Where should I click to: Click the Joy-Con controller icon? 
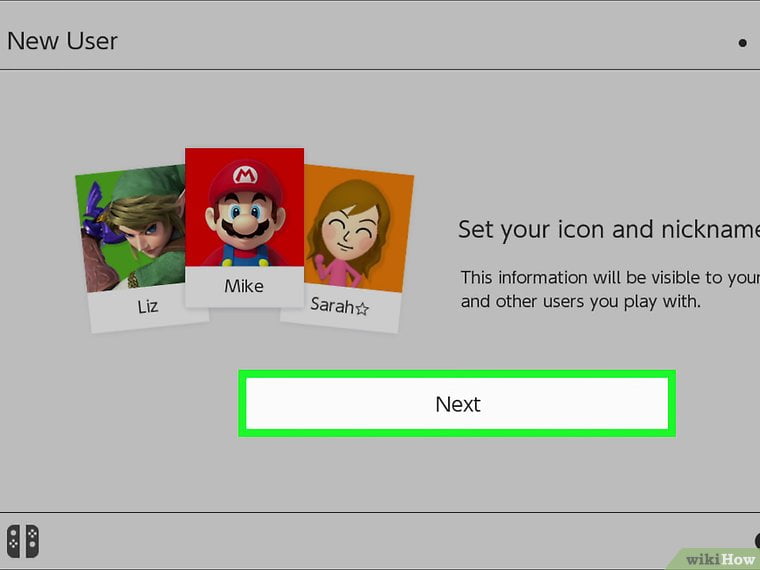coord(23,541)
